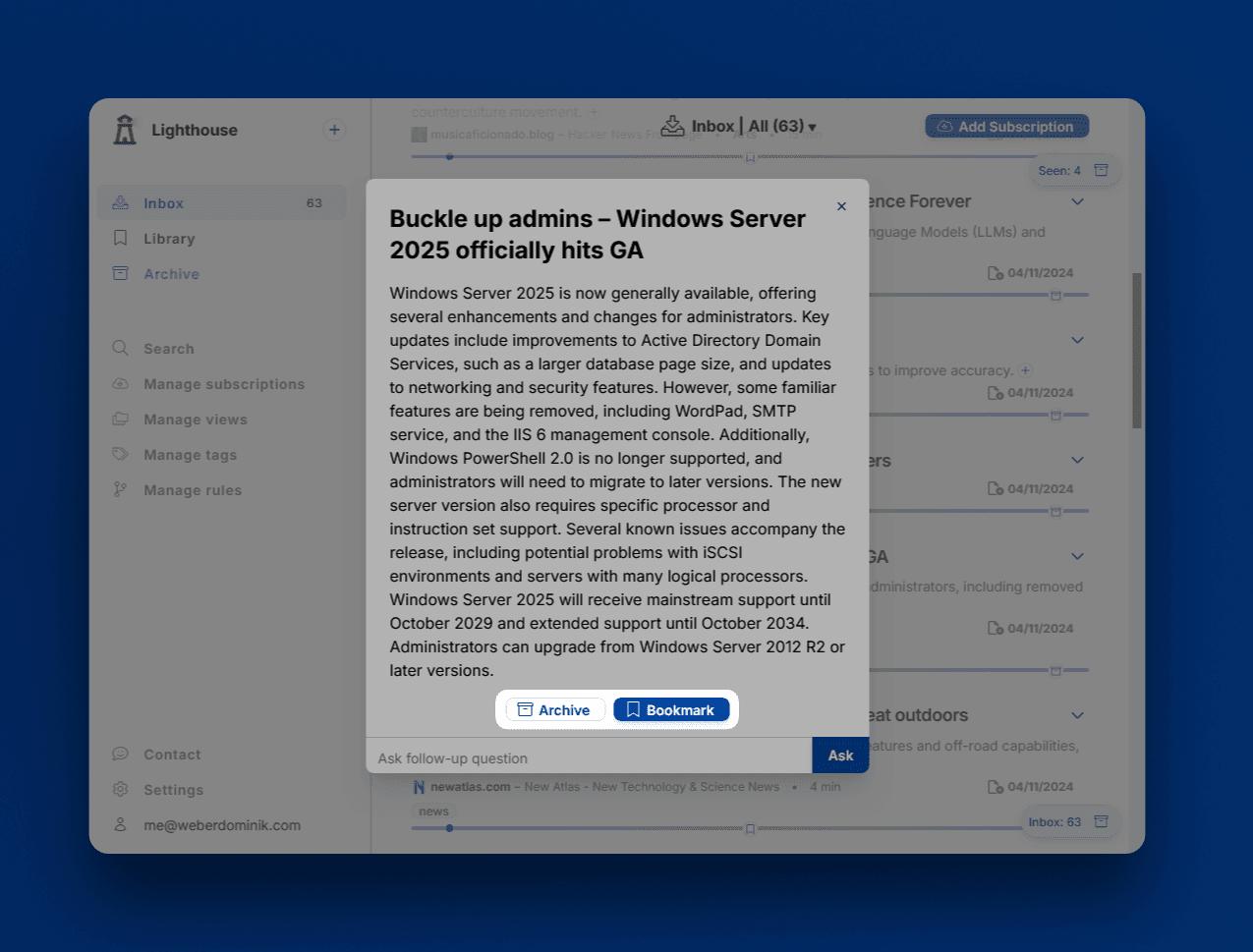Expand the article ending in 'GA'
This screenshot has width=1253, height=952.
[1077, 556]
